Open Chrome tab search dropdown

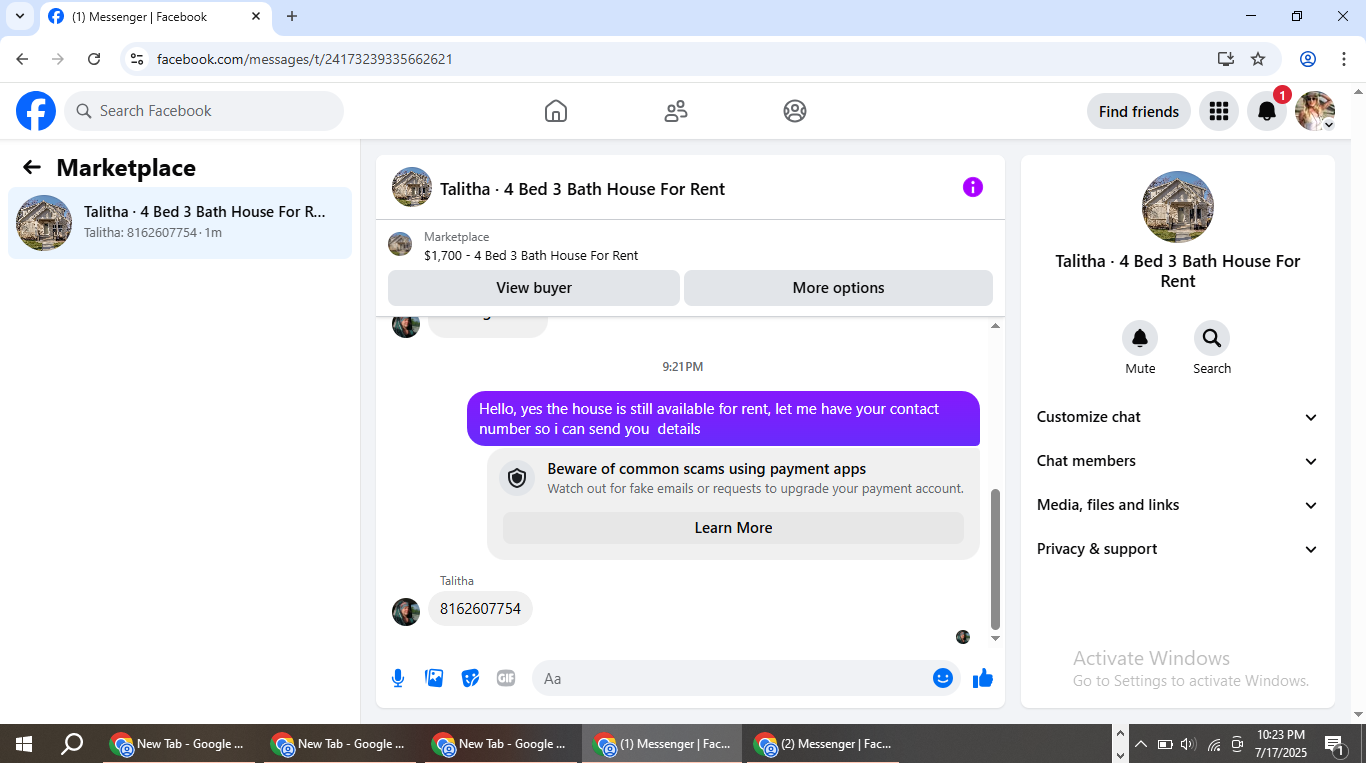(19, 16)
